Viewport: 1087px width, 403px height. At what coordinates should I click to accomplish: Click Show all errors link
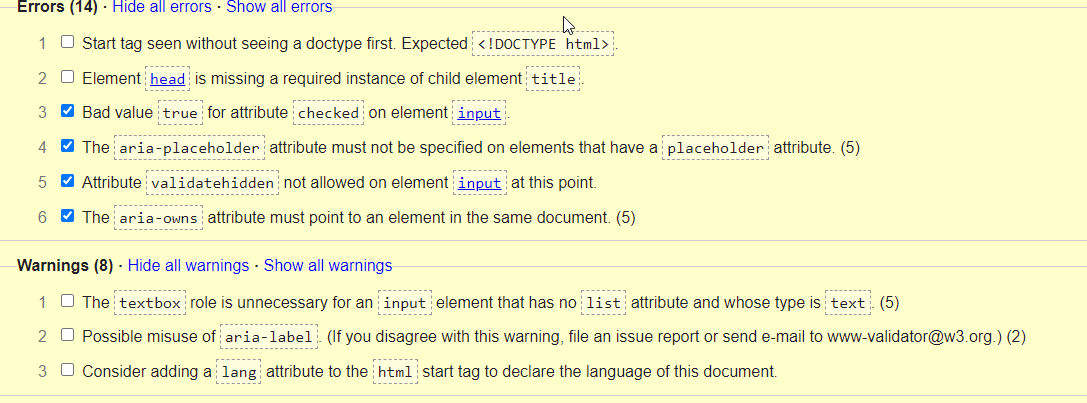(x=279, y=7)
